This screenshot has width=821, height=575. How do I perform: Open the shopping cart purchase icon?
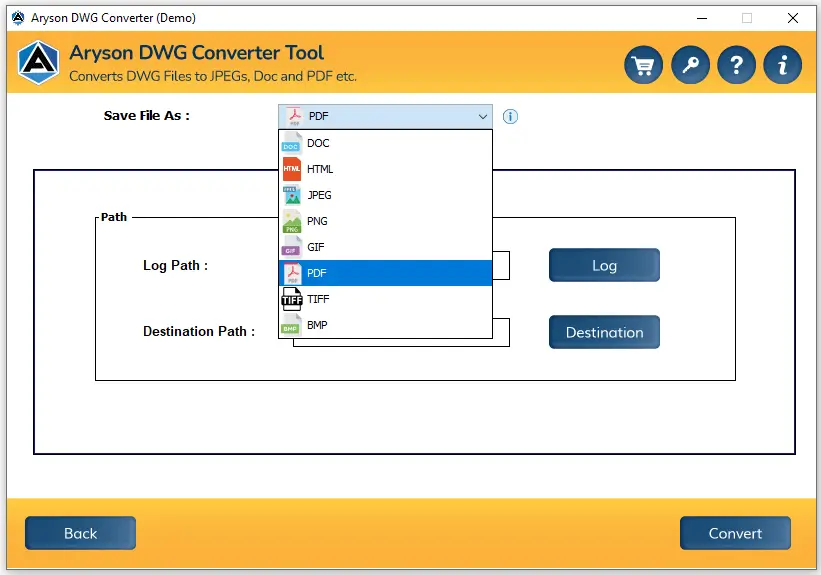coord(644,65)
